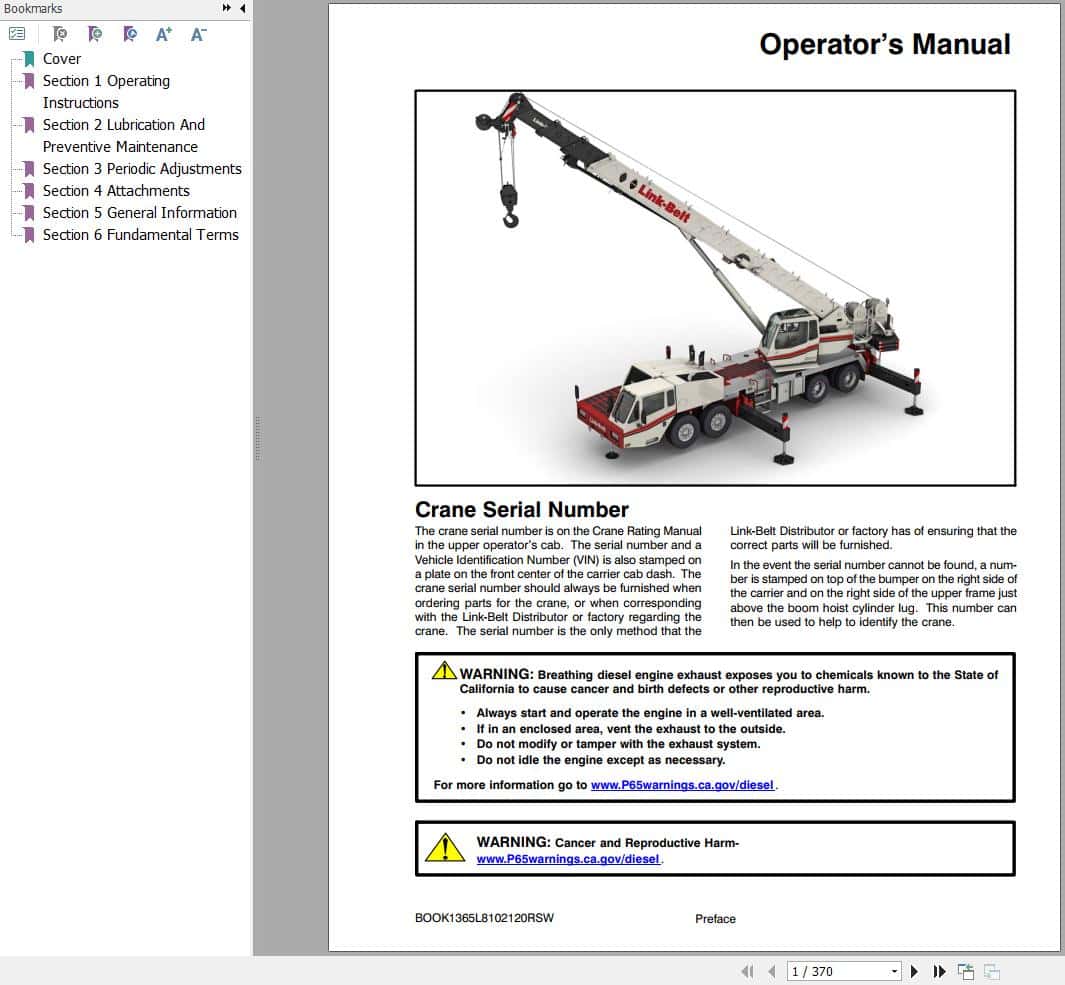The width and height of the screenshot is (1065, 985).
Task: Decrease bookmark text size with A- icon
Action: (x=197, y=33)
